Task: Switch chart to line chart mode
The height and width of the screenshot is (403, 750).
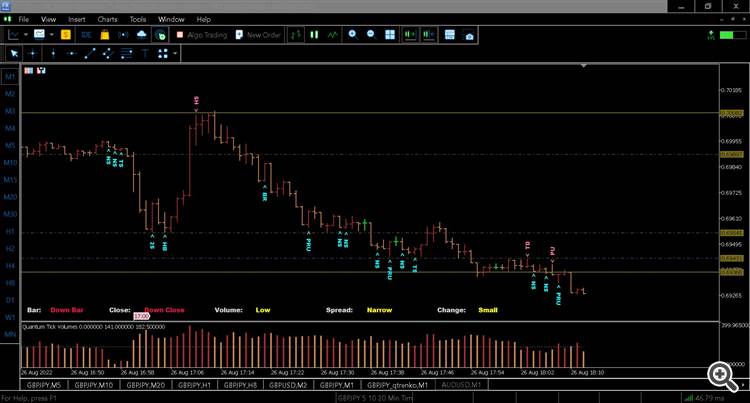Action: tap(332, 35)
